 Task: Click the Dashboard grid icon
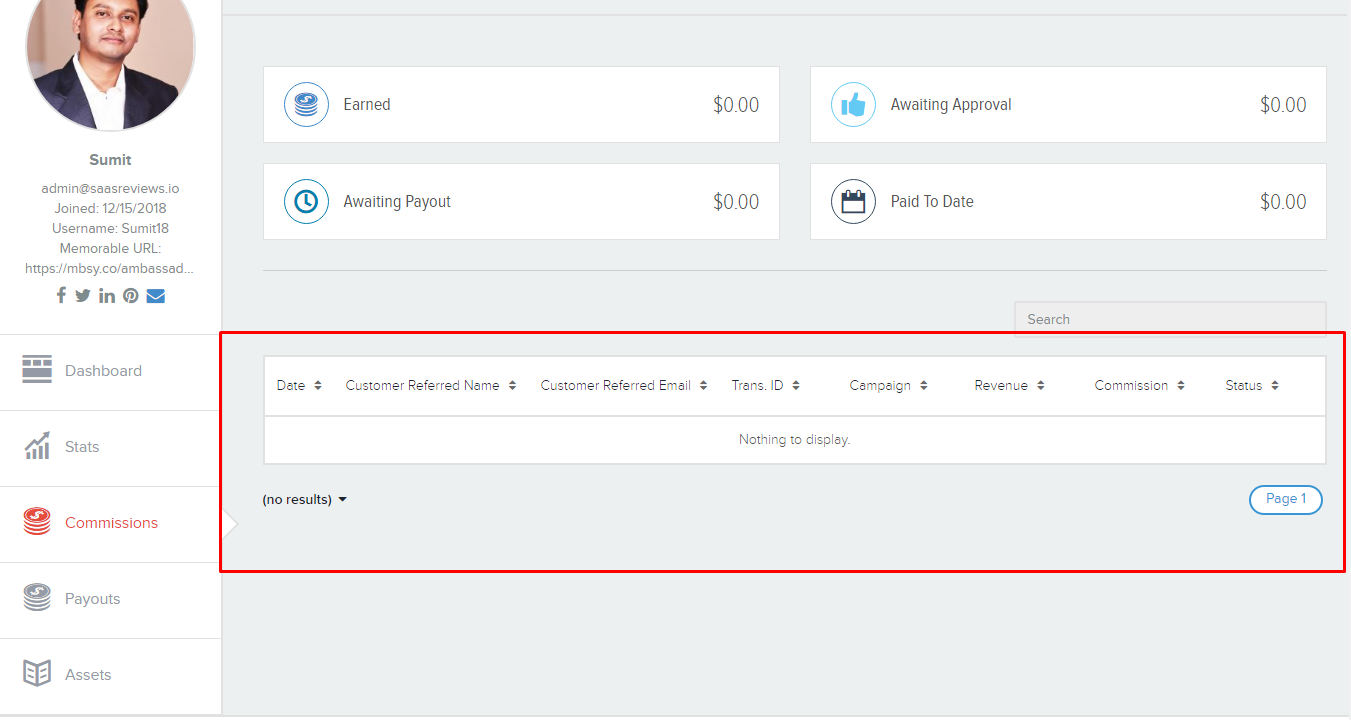(x=37, y=369)
